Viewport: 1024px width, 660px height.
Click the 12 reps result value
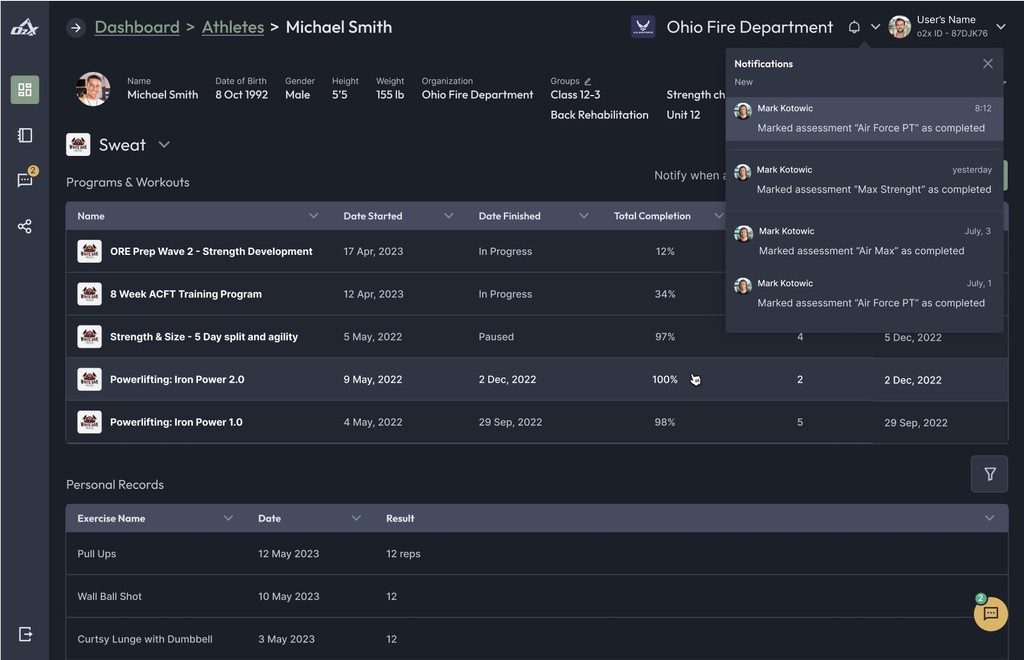pos(403,554)
